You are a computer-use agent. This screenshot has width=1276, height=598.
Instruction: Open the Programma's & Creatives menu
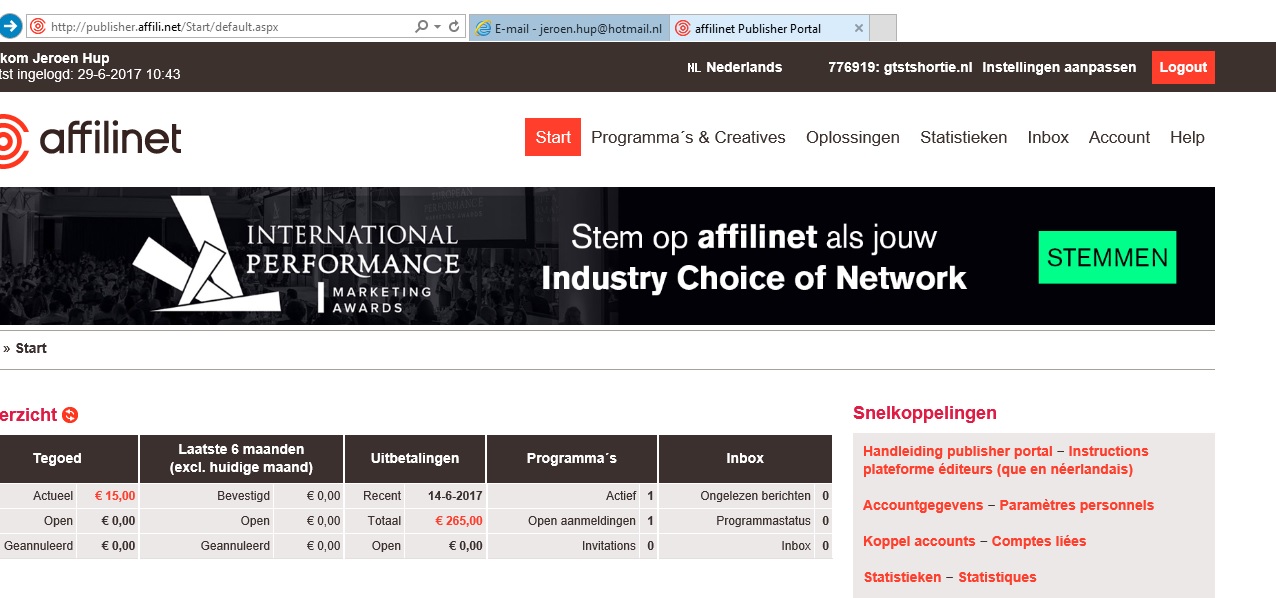click(x=688, y=137)
